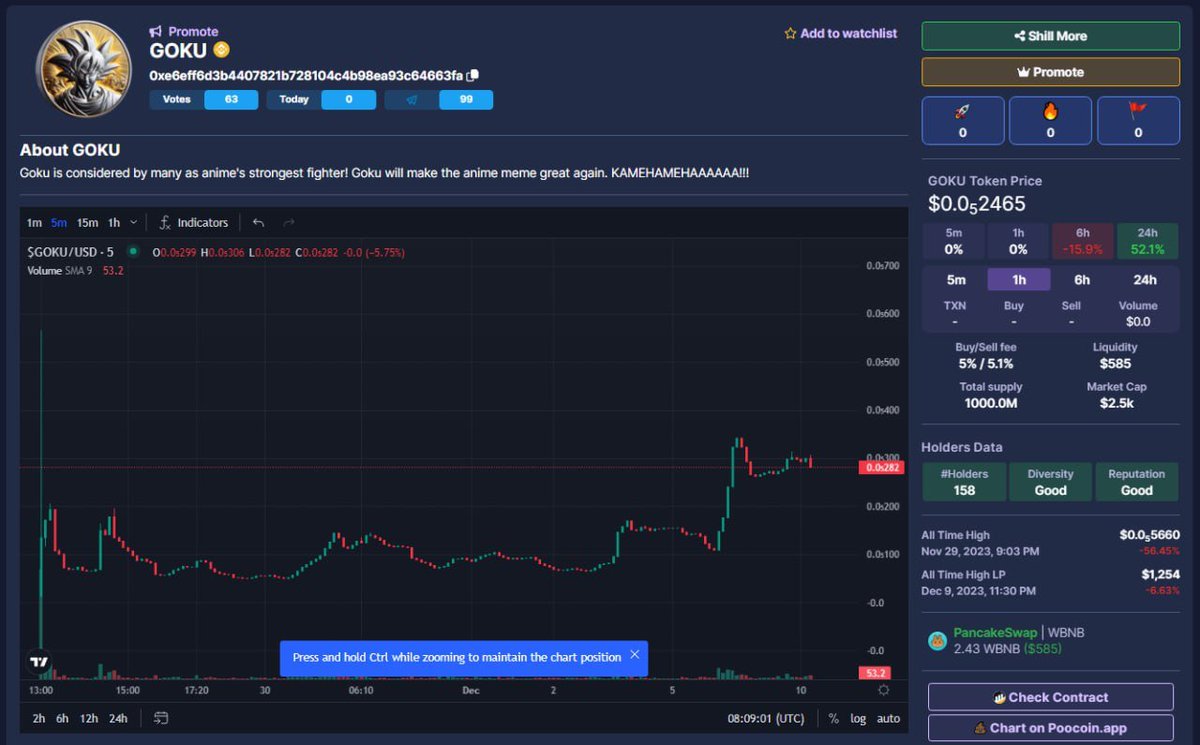The width and height of the screenshot is (1200, 745).
Task: Open the go-to-date calendar icon
Action: tap(161, 718)
